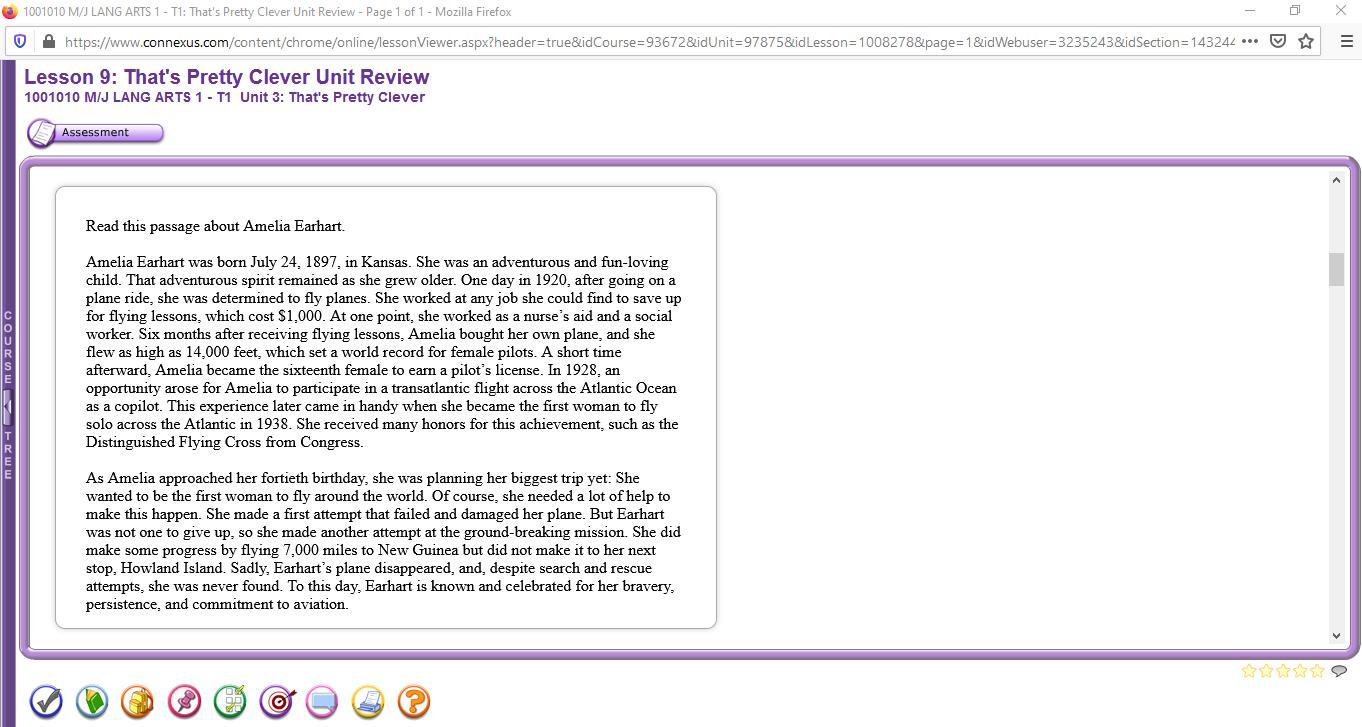Open the yellow backpack icon
The width and height of the screenshot is (1362, 727).
pos(138,702)
